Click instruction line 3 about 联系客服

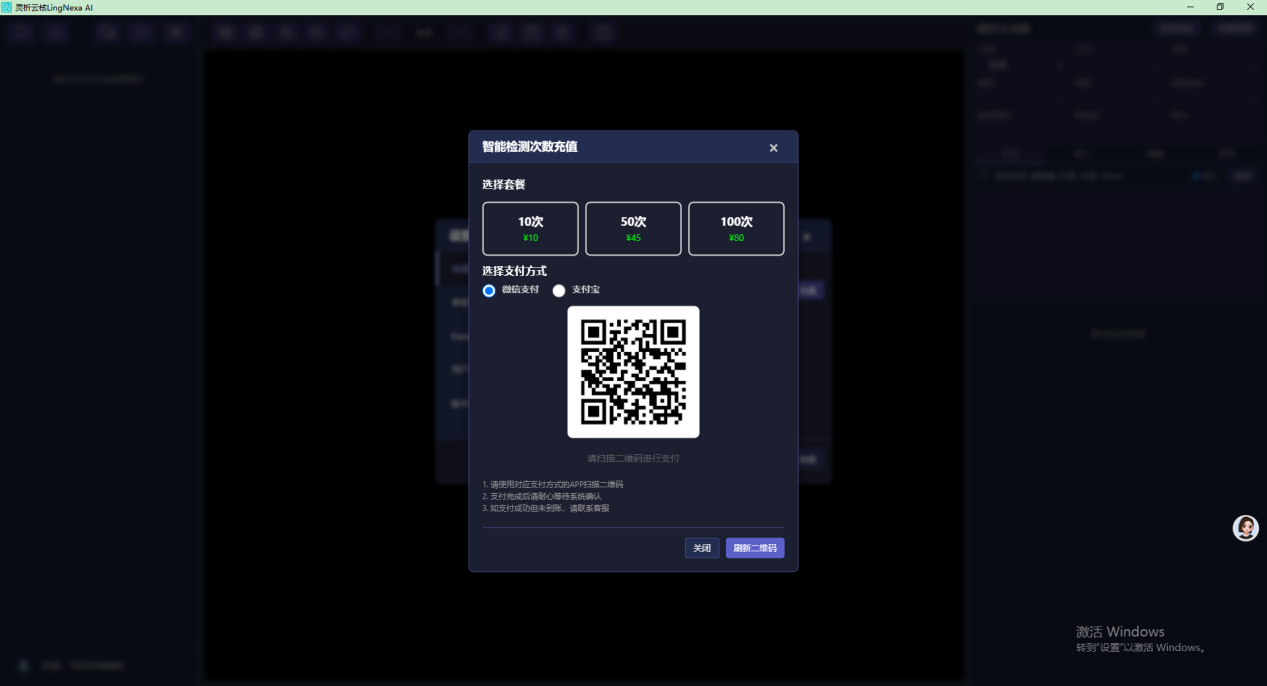coord(545,508)
